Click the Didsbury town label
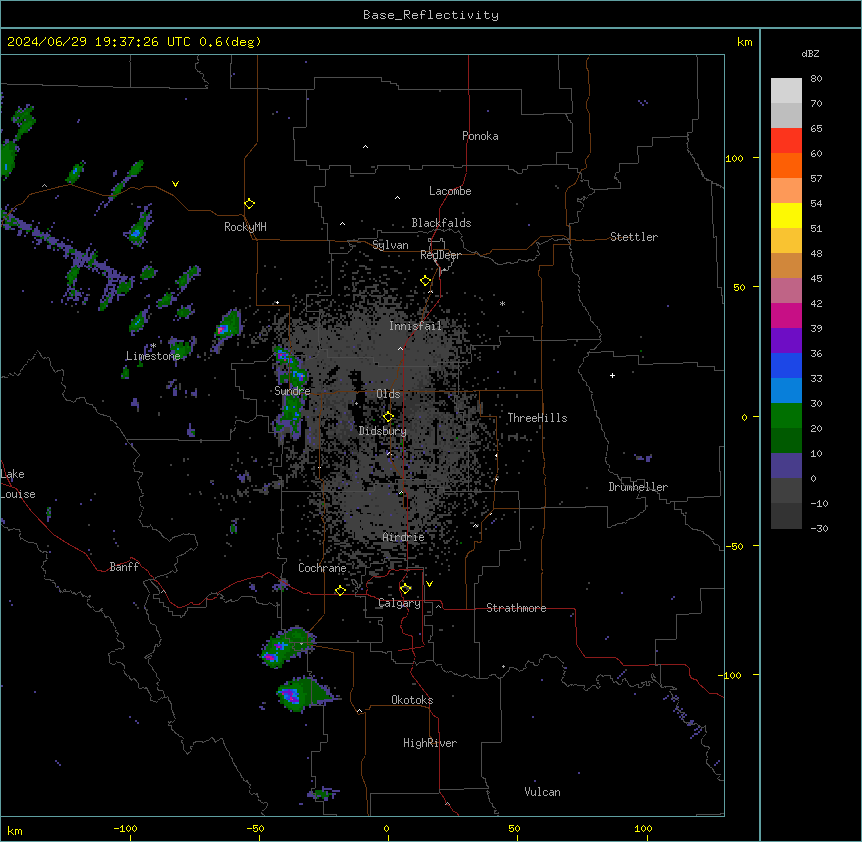The height and width of the screenshot is (842, 862). pos(383,431)
